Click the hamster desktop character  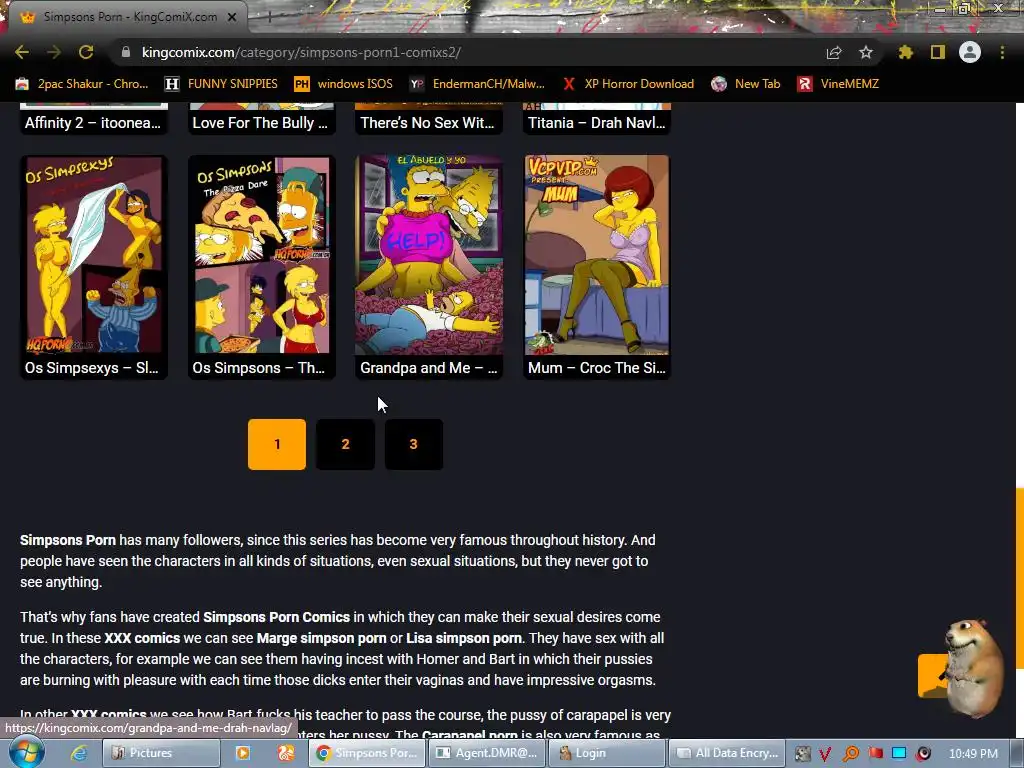click(973, 667)
